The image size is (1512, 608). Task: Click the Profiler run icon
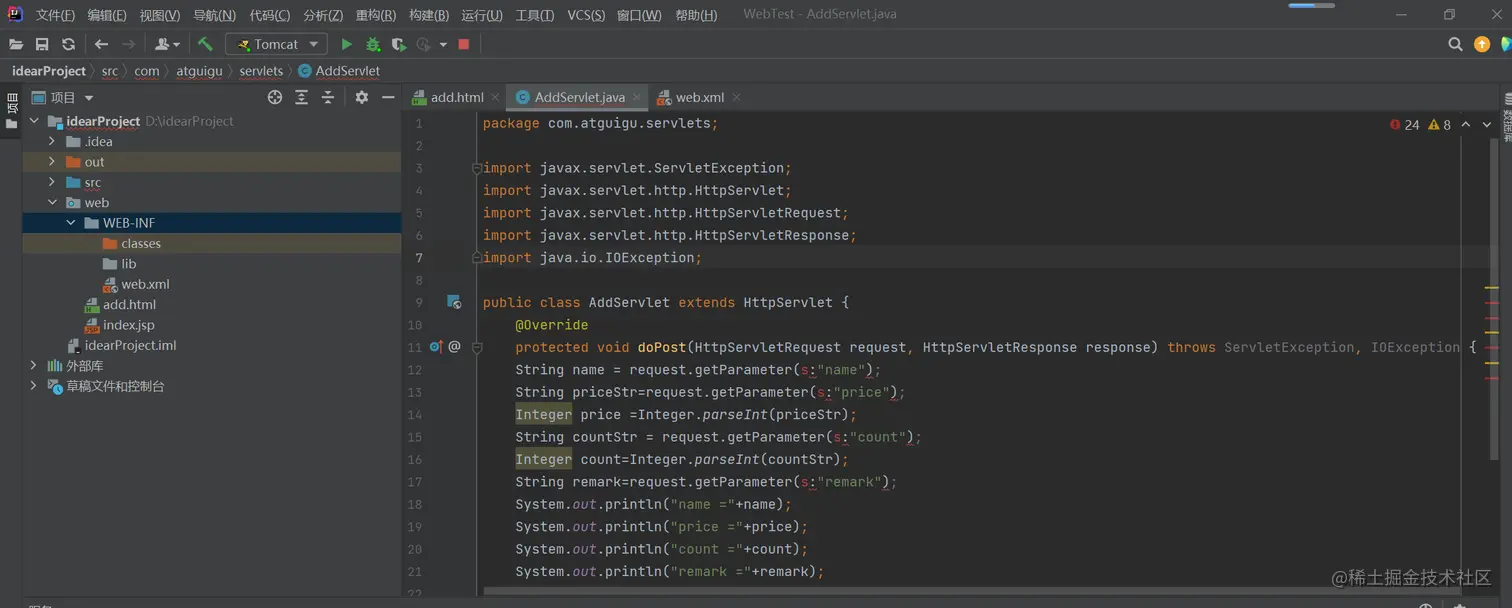point(424,44)
